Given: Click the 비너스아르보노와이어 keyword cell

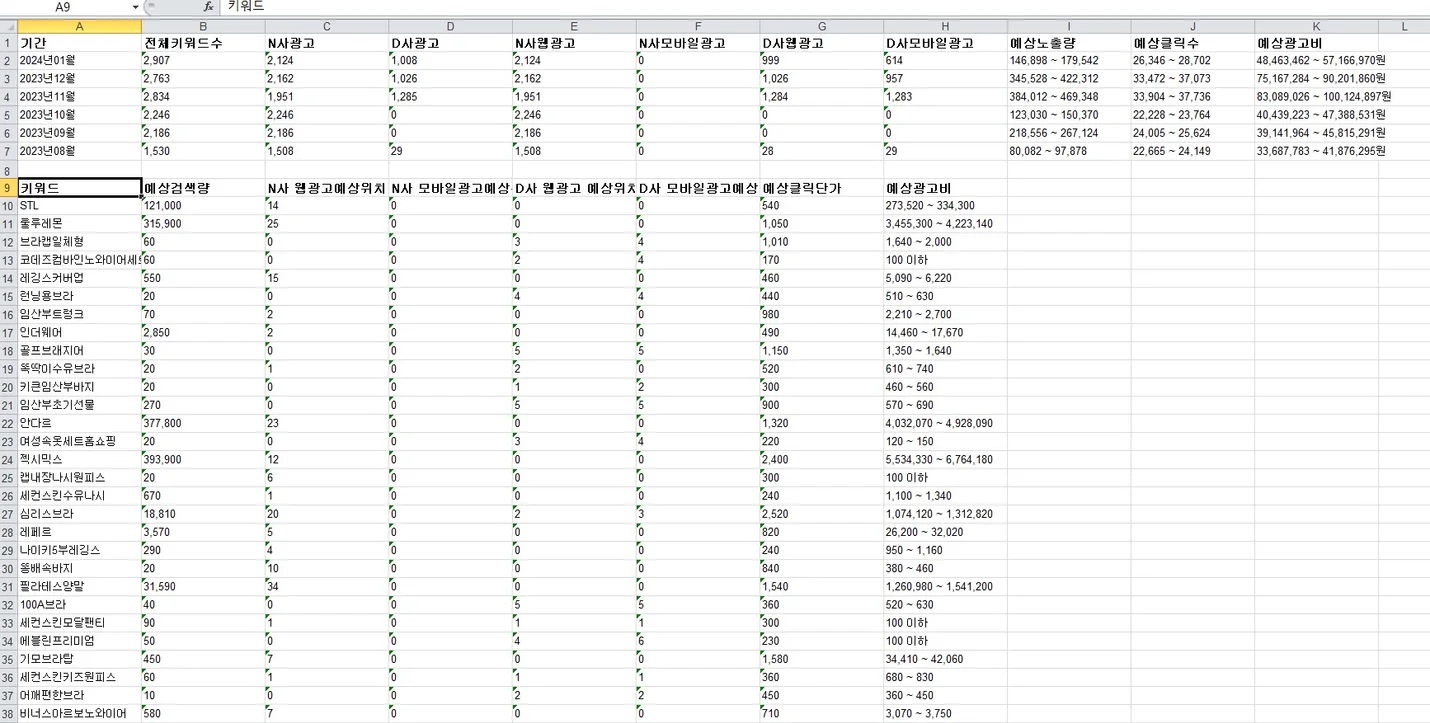Looking at the screenshot, I should [x=79, y=713].
